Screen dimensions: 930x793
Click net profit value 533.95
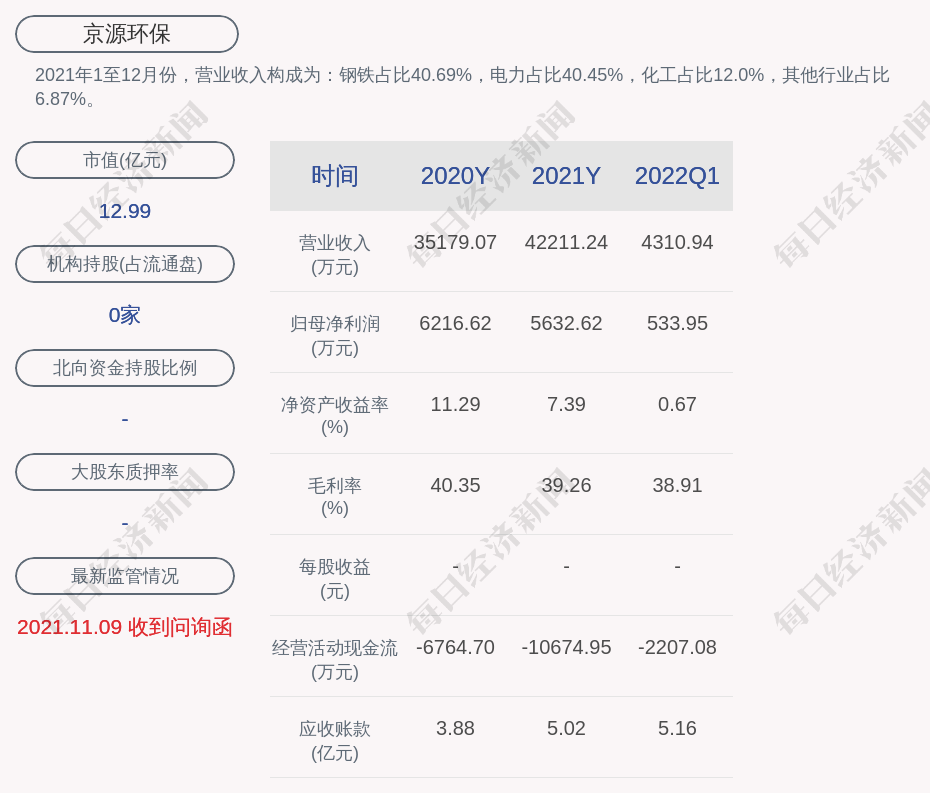pyautogui.click(x=677, y=323)
